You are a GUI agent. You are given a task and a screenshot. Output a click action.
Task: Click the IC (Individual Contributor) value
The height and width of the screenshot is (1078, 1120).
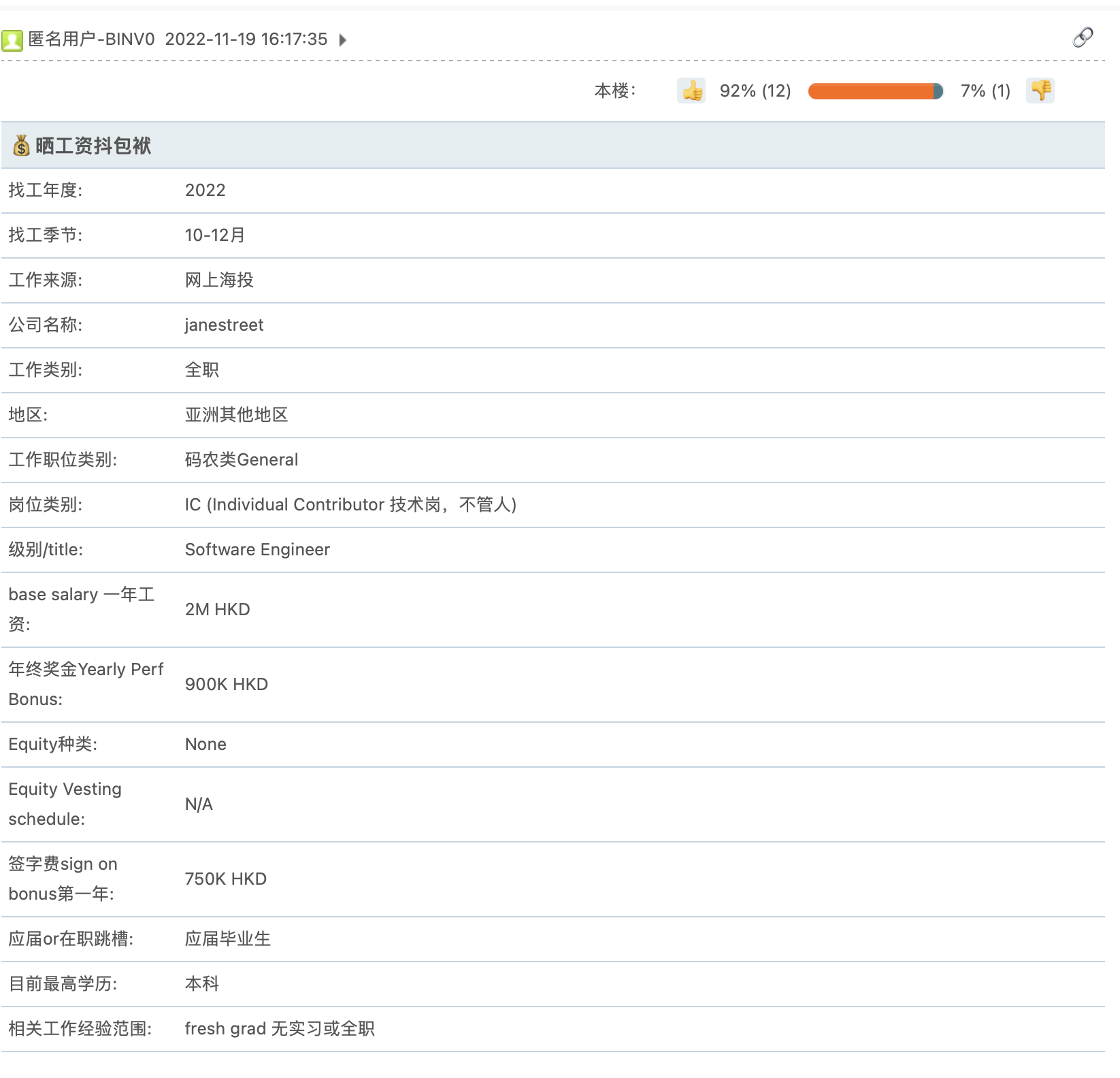coord(350,504)
